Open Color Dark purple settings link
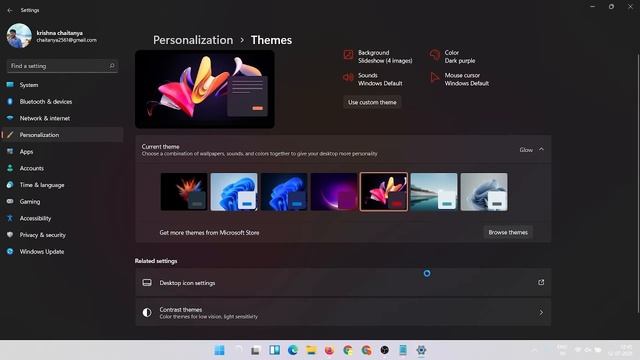Screen dimensions: 640x360 pyautogui.click(x=453, y=57)
